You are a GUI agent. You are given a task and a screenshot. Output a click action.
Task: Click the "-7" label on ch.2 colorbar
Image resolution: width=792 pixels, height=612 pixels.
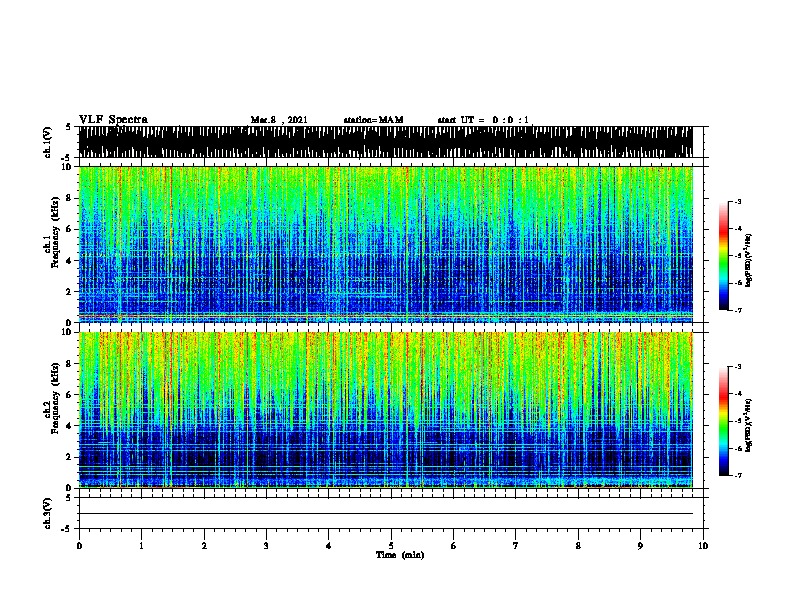coord(737,475)
